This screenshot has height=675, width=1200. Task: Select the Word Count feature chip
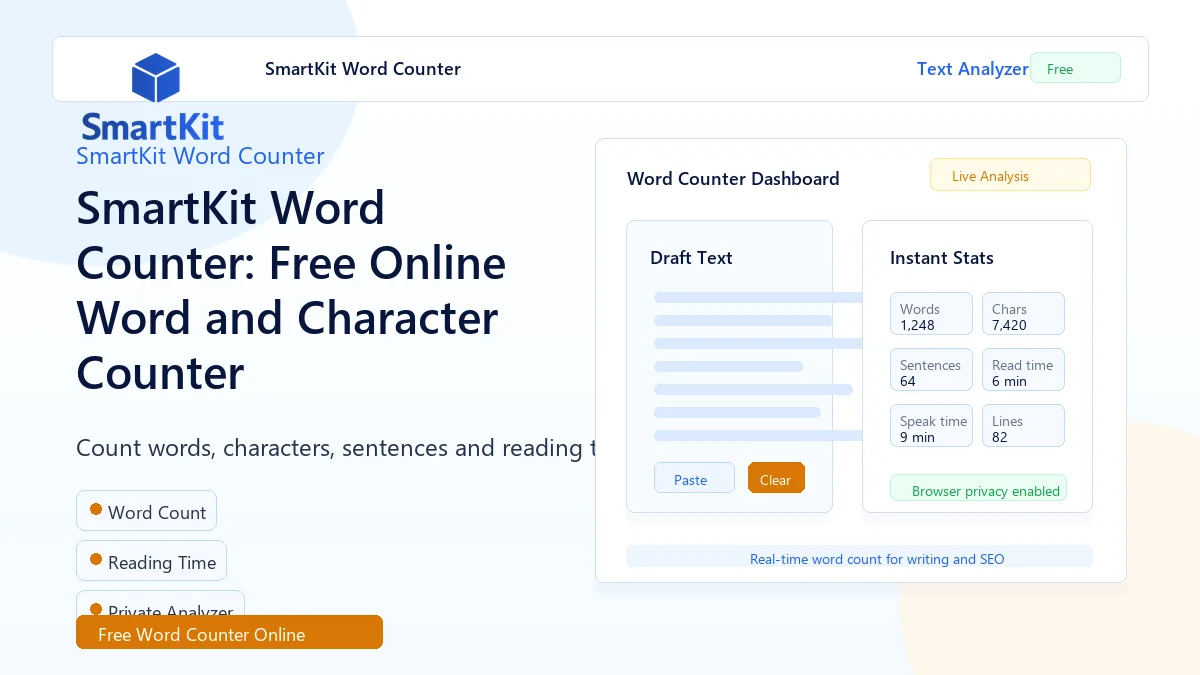coord(146,511)
